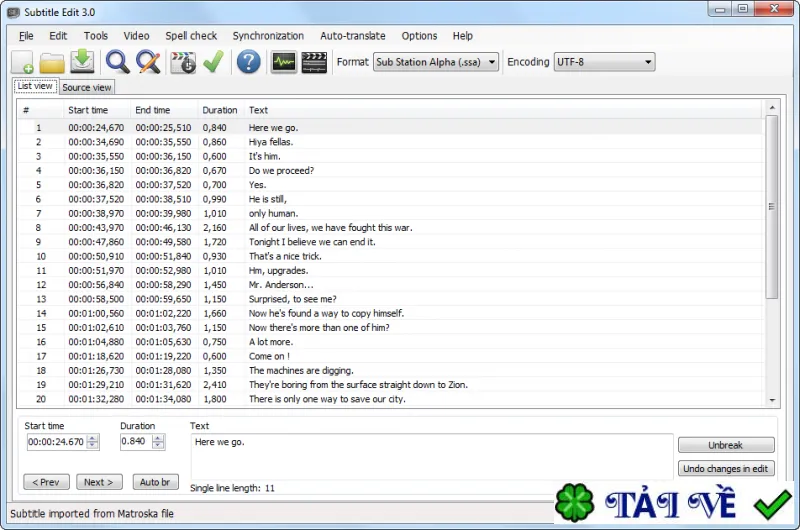Select row 'Hm, upgrades.'
The width and height of the screenshot is (800, 530).
tap(390, 270)
